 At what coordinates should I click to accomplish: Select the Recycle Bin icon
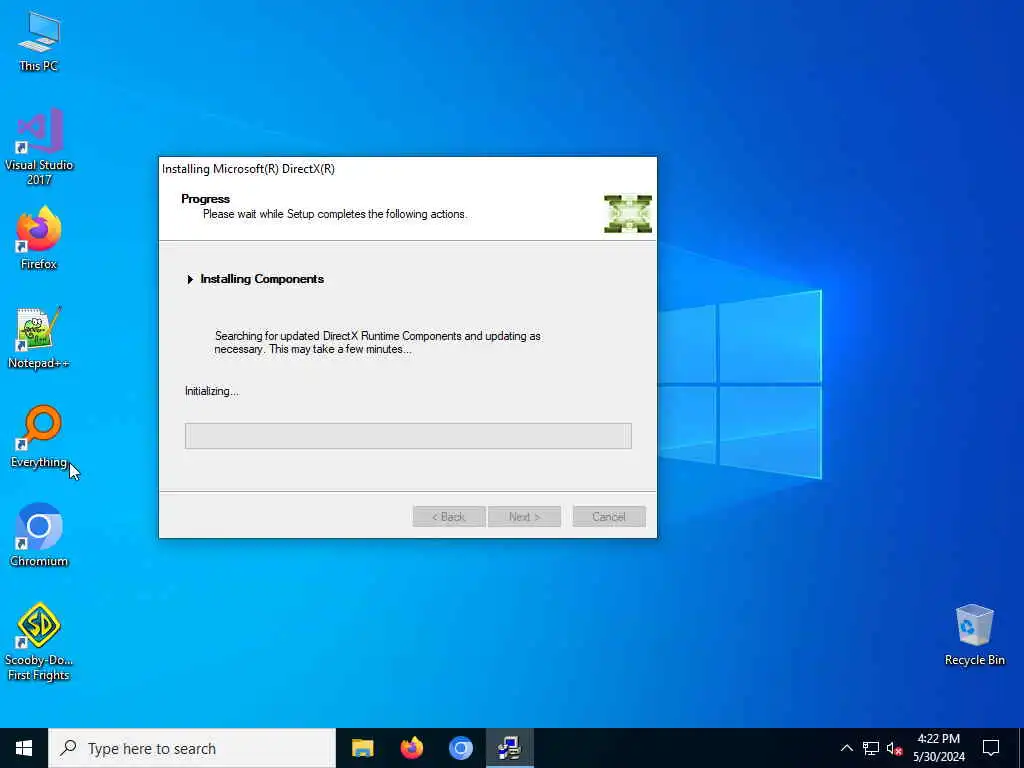[974, 634]
